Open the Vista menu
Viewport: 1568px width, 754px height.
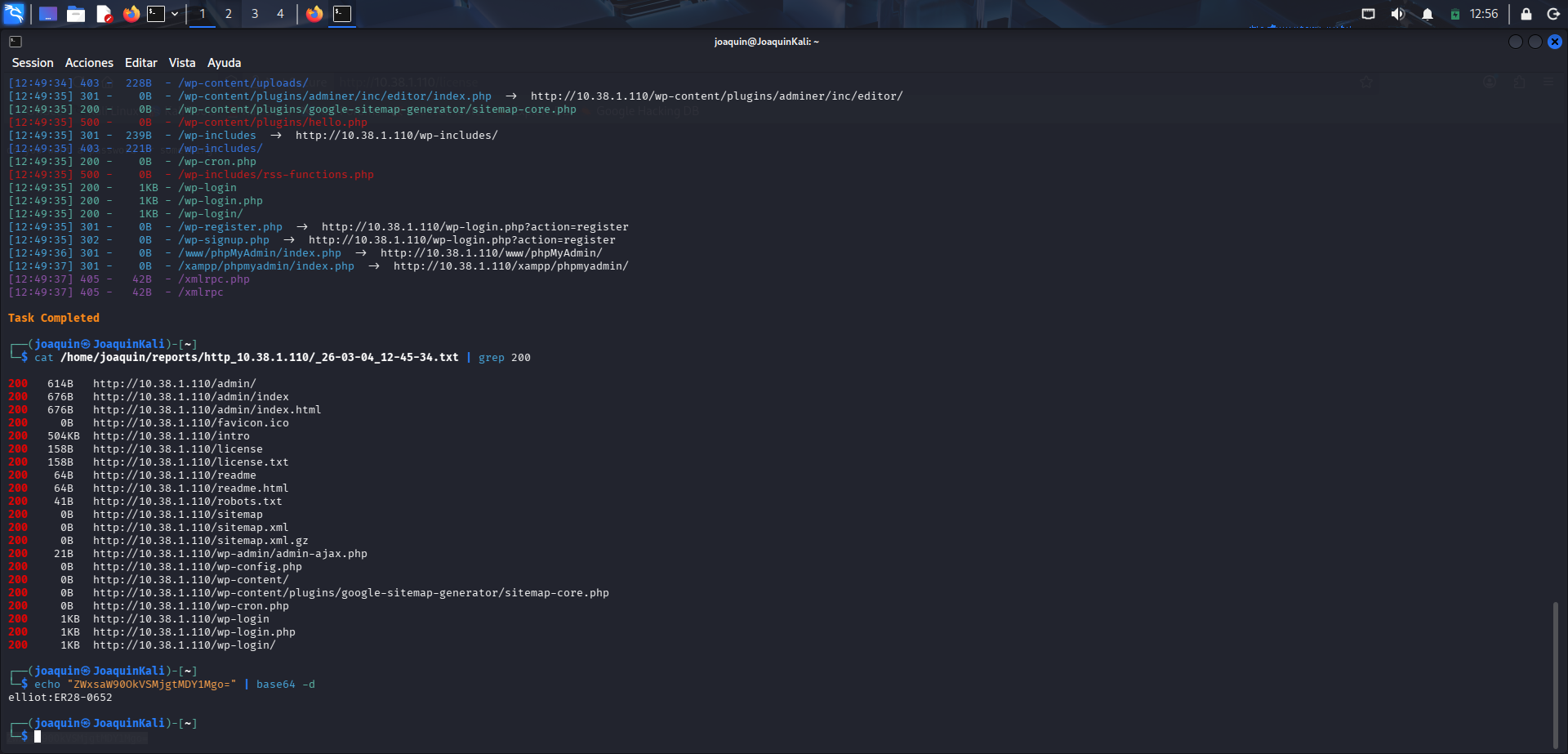coord(181,62)
